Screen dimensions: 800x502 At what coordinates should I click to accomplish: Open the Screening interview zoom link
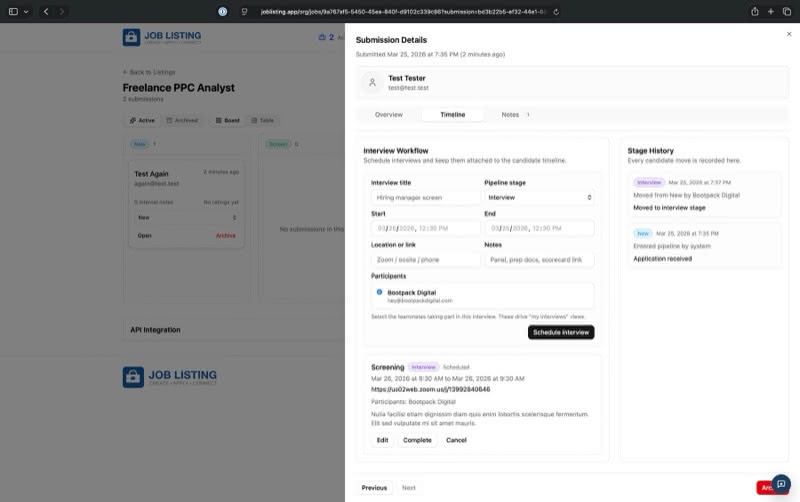coord(430,389)
